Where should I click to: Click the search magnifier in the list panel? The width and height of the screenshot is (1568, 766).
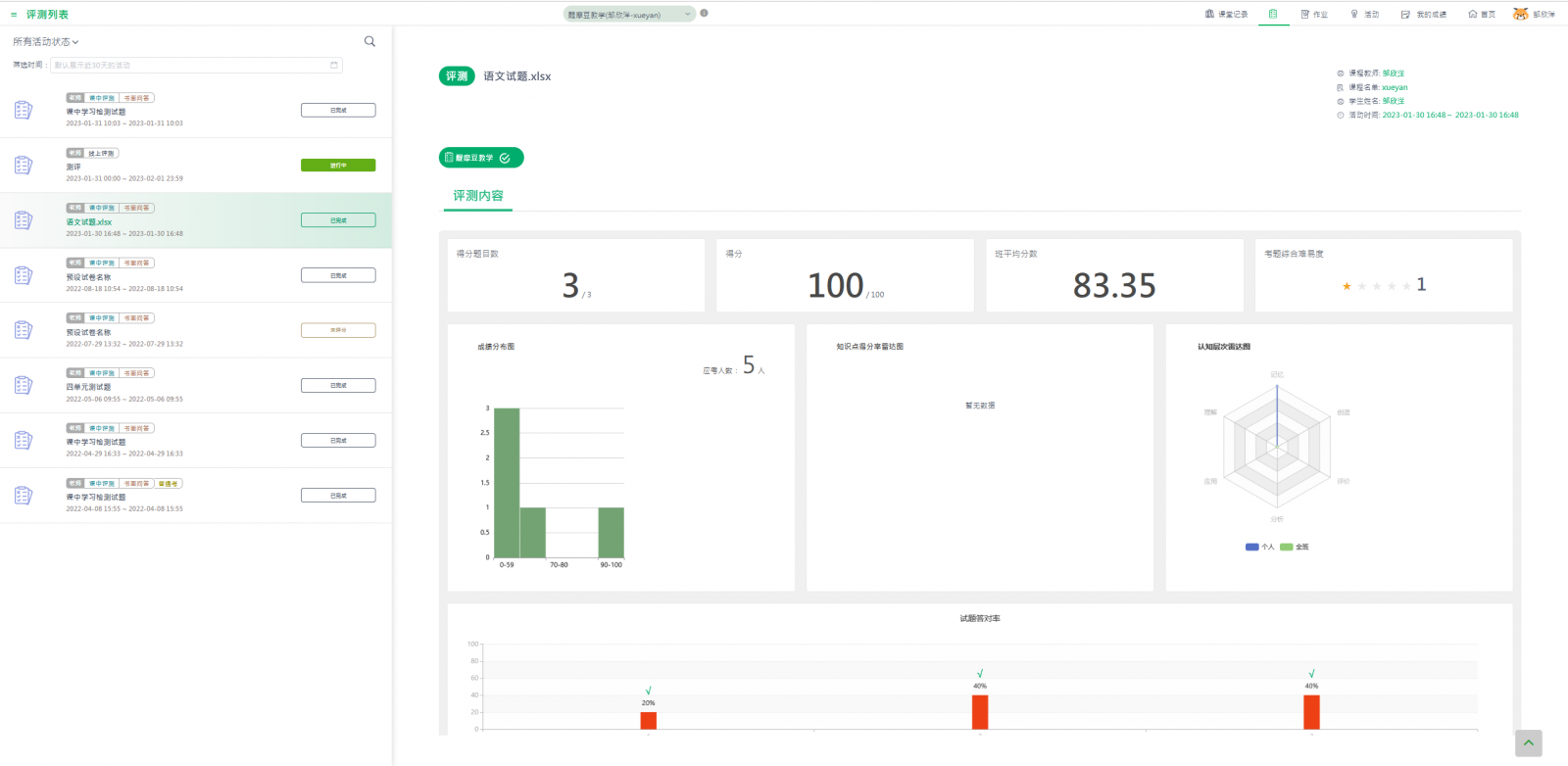click(369, 41)
